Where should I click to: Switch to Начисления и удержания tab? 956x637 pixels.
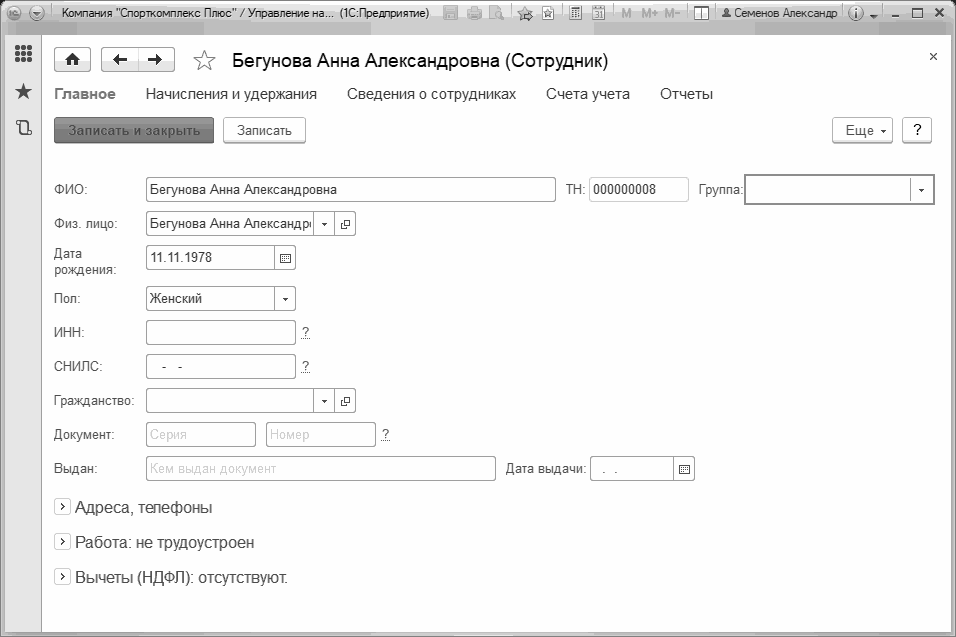[231, 94]
